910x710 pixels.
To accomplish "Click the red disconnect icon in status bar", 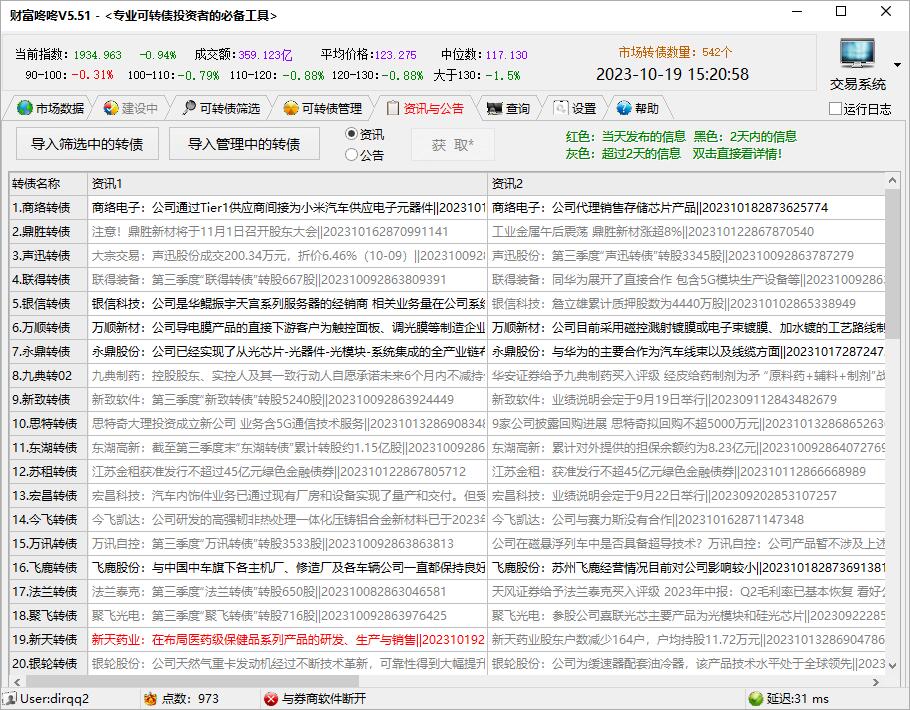I will pos(270,698).
